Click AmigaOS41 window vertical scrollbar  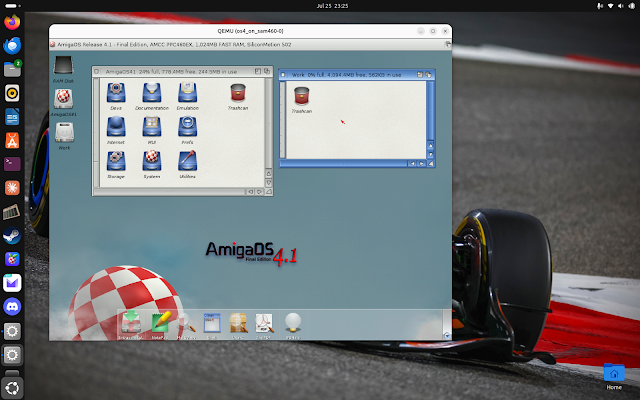pos(269,123)
